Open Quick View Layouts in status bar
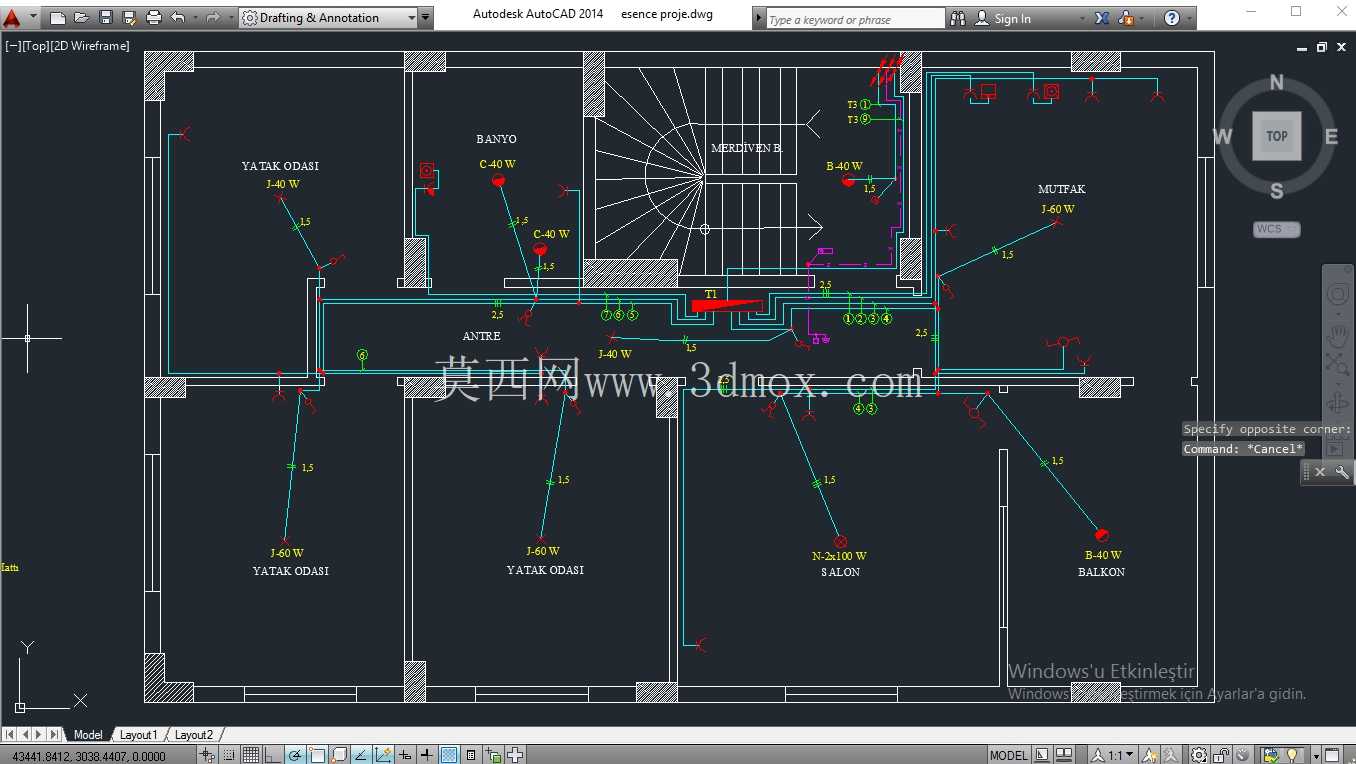 click(x=1042, y=755)
